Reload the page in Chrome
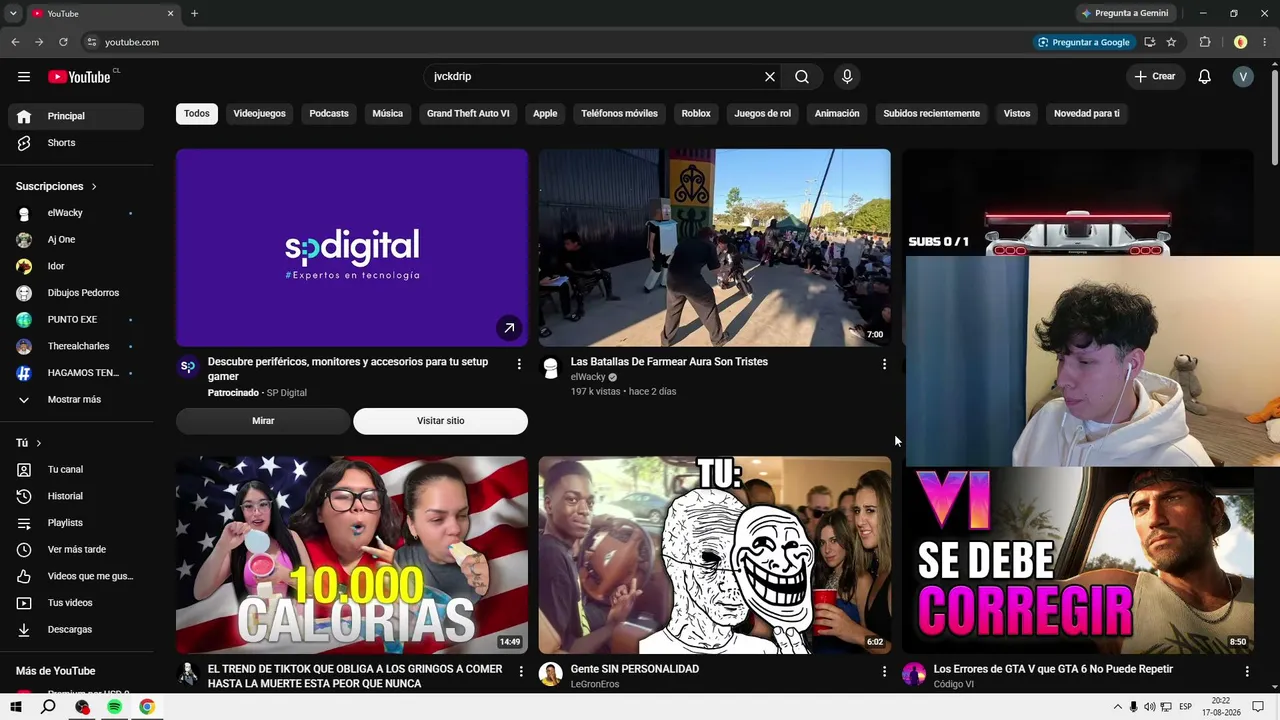Viewport: 1280px width, 720px height. coord(63,42)
